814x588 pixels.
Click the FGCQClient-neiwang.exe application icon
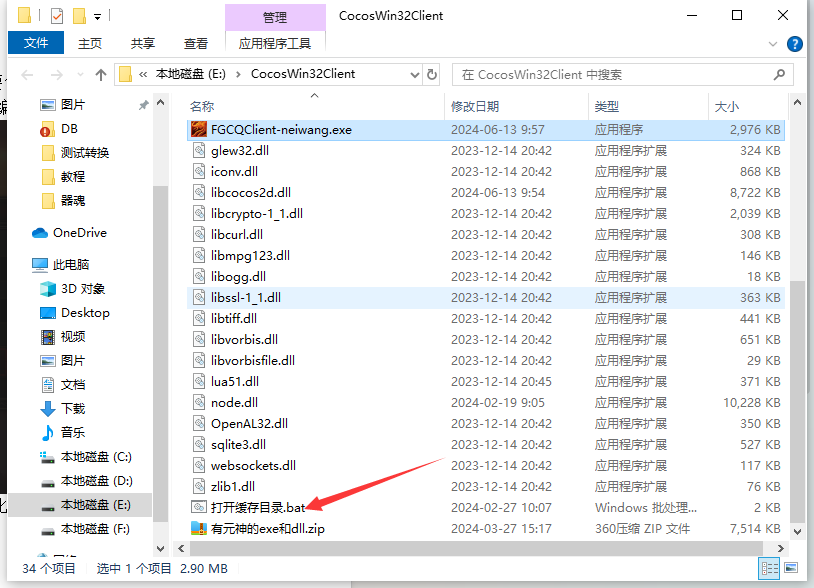199,129
